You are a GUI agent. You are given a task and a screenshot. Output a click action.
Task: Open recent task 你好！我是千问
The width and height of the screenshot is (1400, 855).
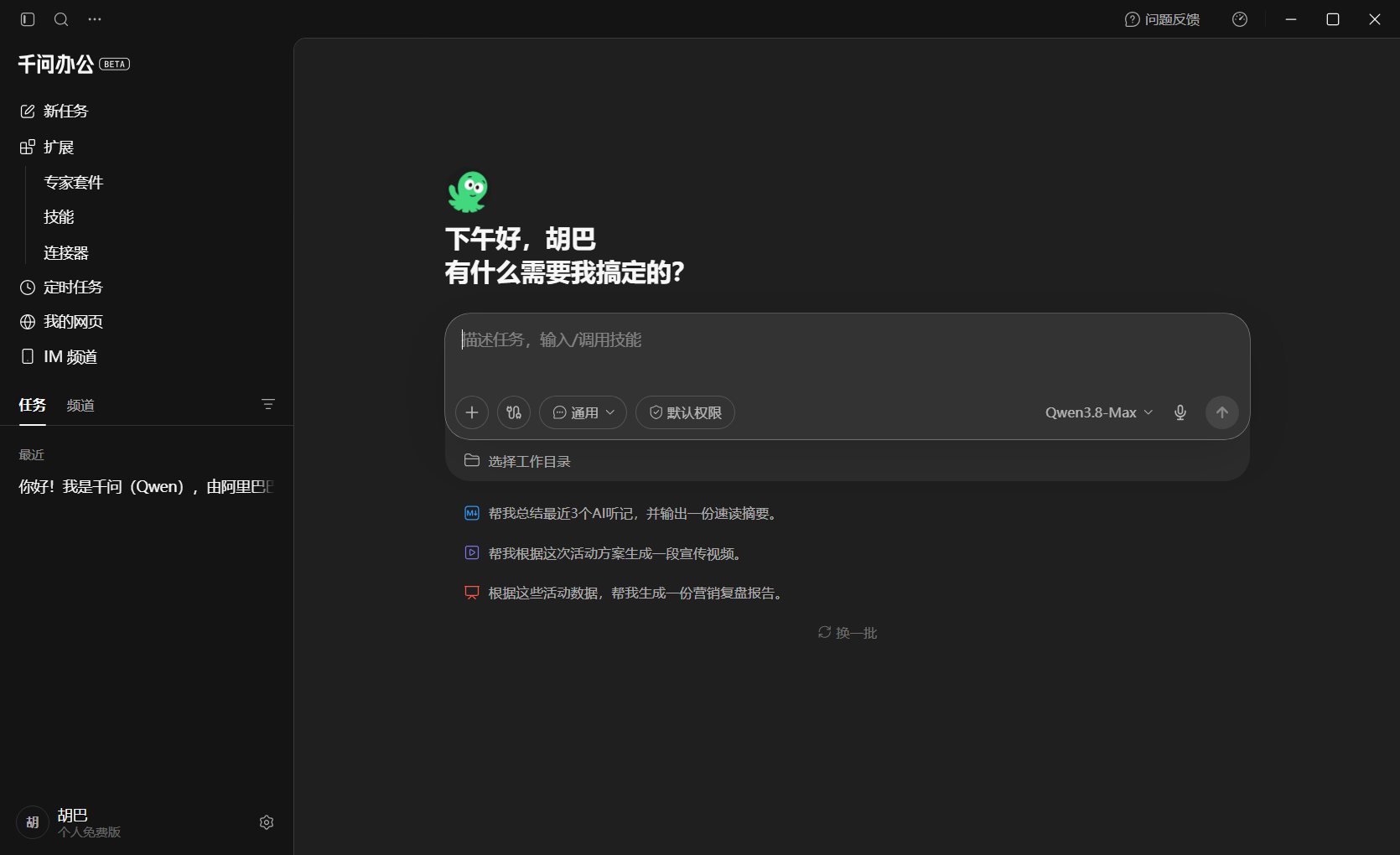[147, 487]
